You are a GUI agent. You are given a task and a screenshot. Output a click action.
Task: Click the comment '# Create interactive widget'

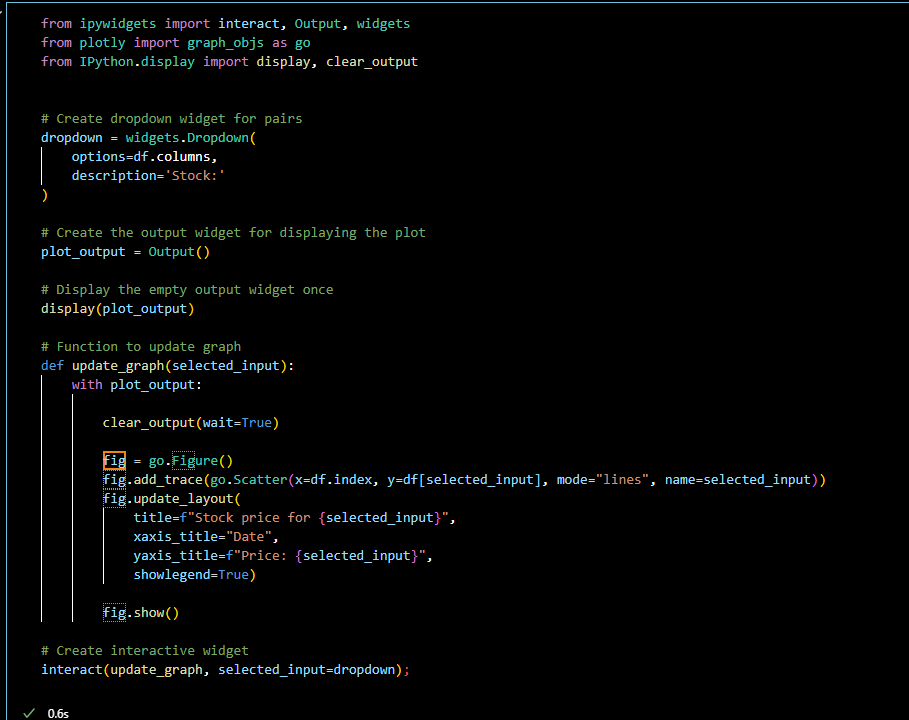(x=145, y=650)
